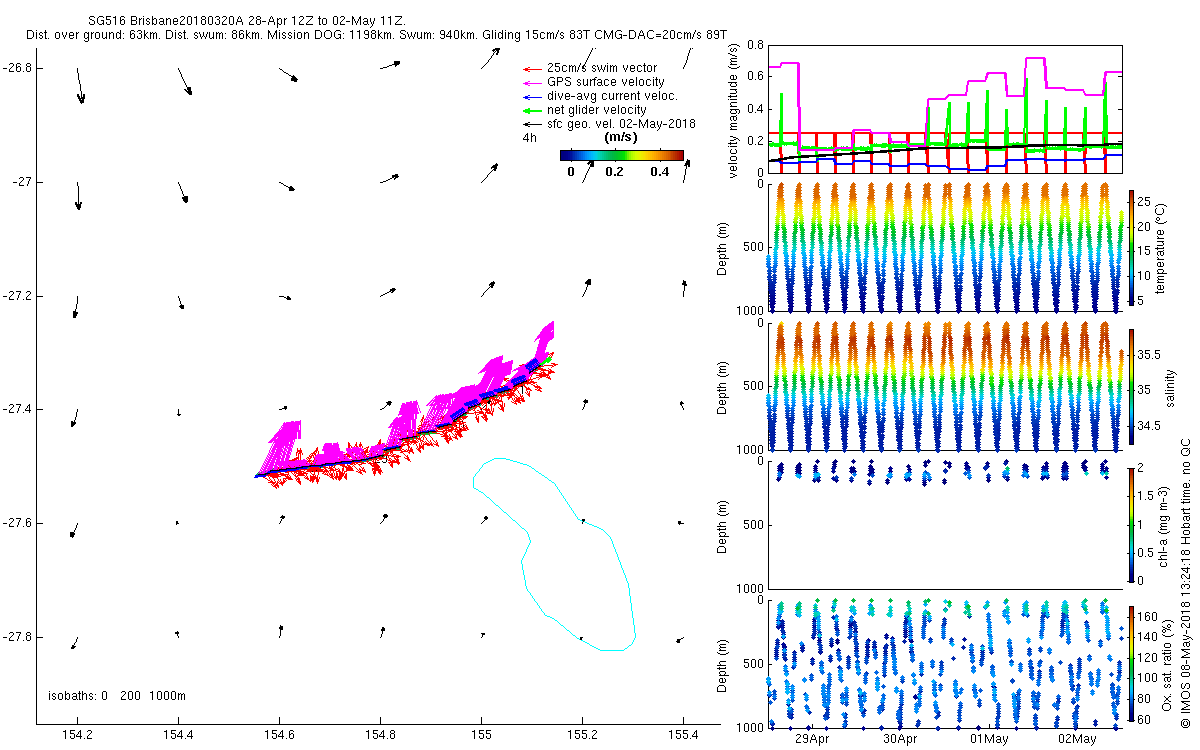Click the '29Apr' time axis tick label
The height and width of the screenshot is (750, 1200).
(812, 740)
